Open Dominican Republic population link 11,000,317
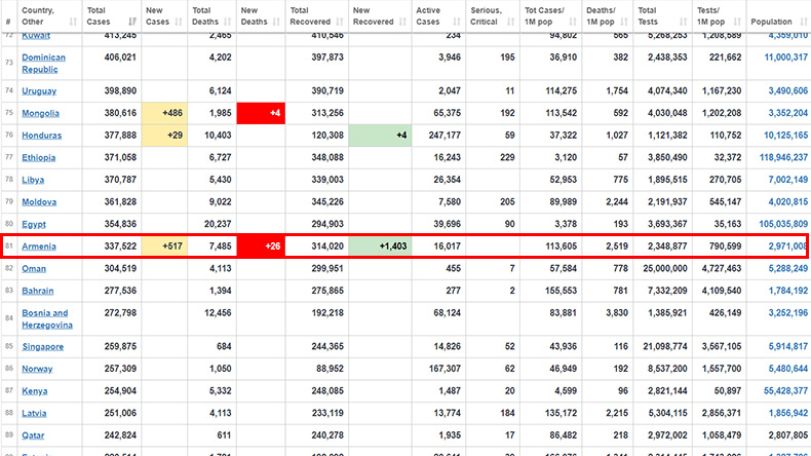This screenshot has height=456, width=811. point(786,57)
